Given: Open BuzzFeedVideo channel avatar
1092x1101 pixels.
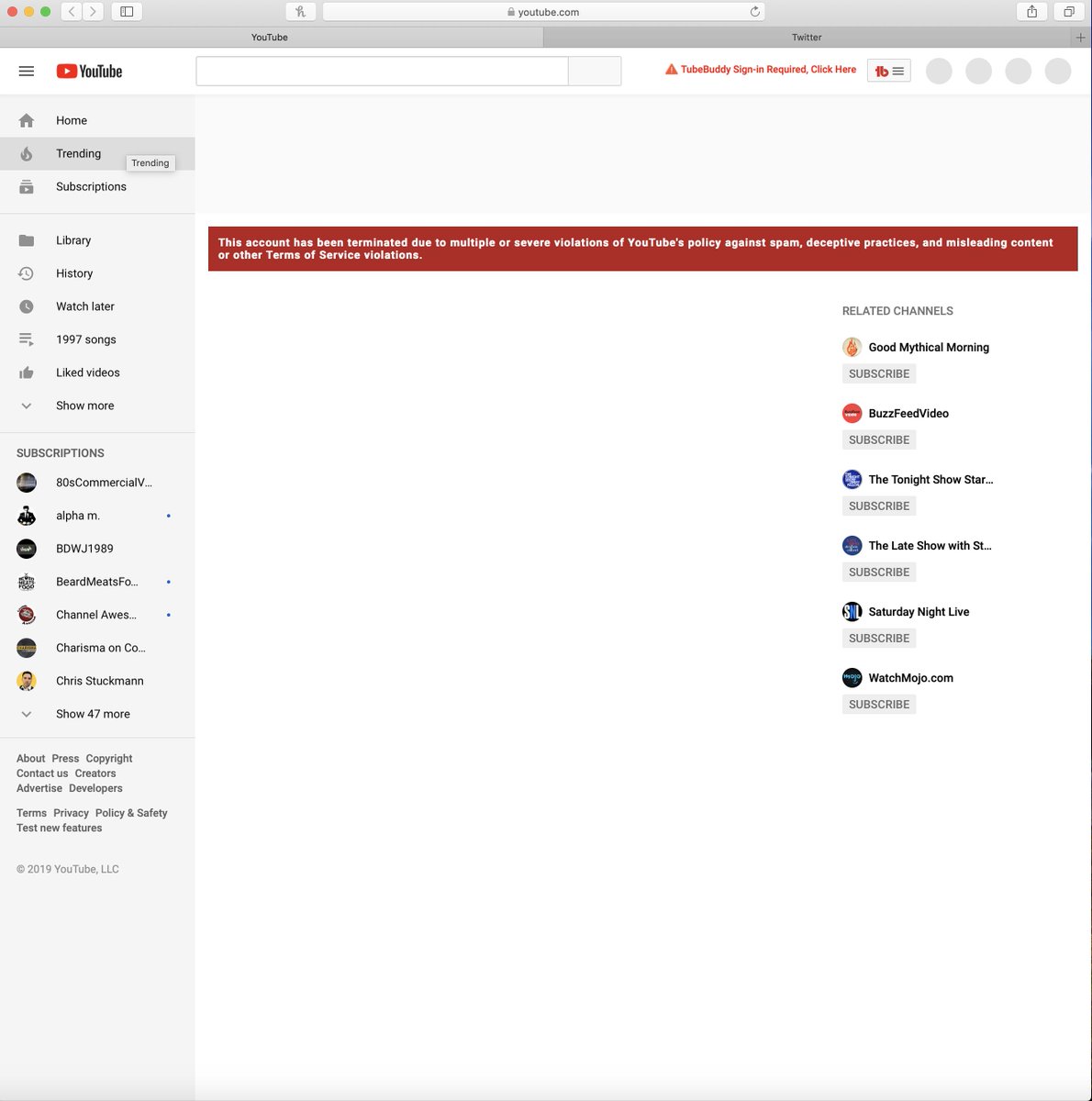Looking at the screenshot, I should pos(852,413).
